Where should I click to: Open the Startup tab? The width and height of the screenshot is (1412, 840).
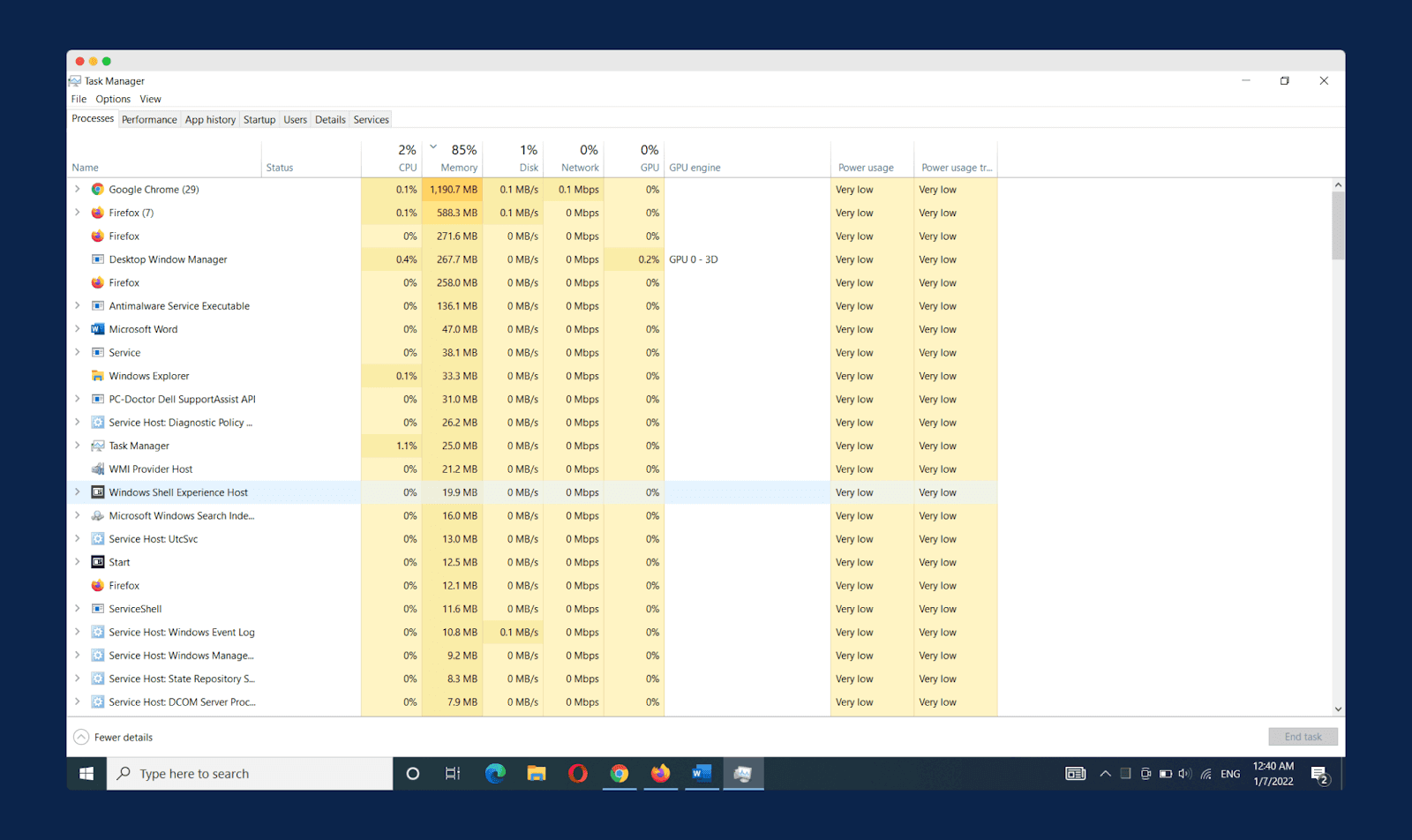[x=259, y=120]
